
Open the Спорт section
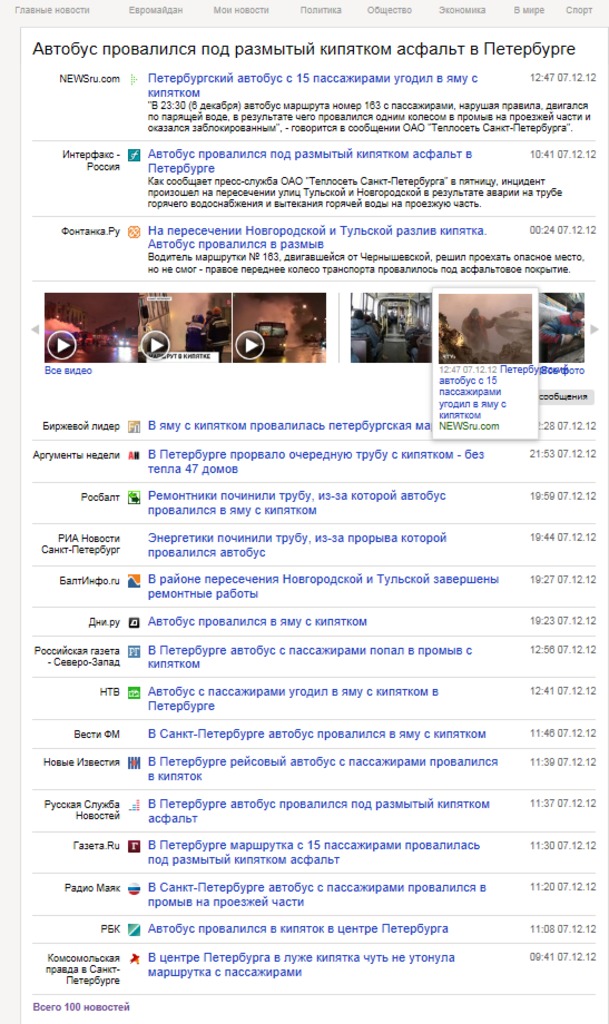pos(579,10)
